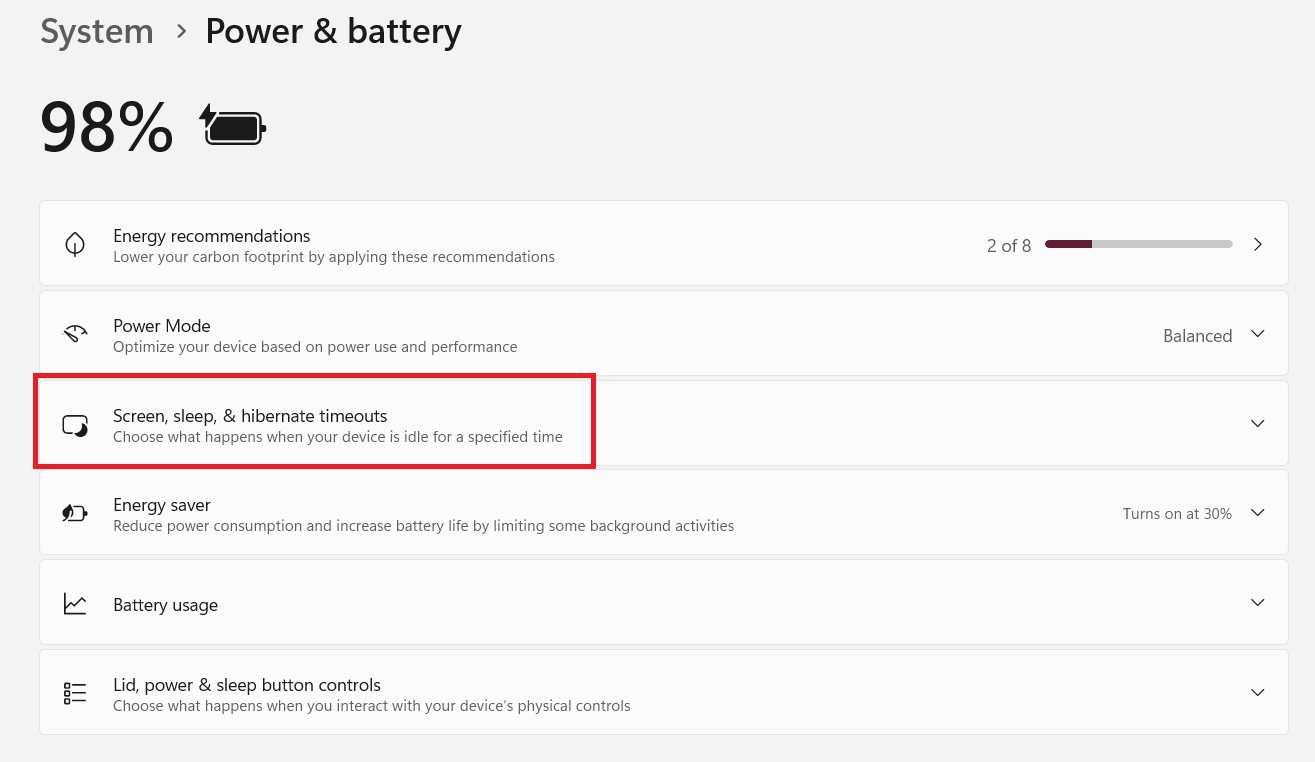
Task: Click the Energy saver battery leaf icon
Action: (x=75, y=513)
